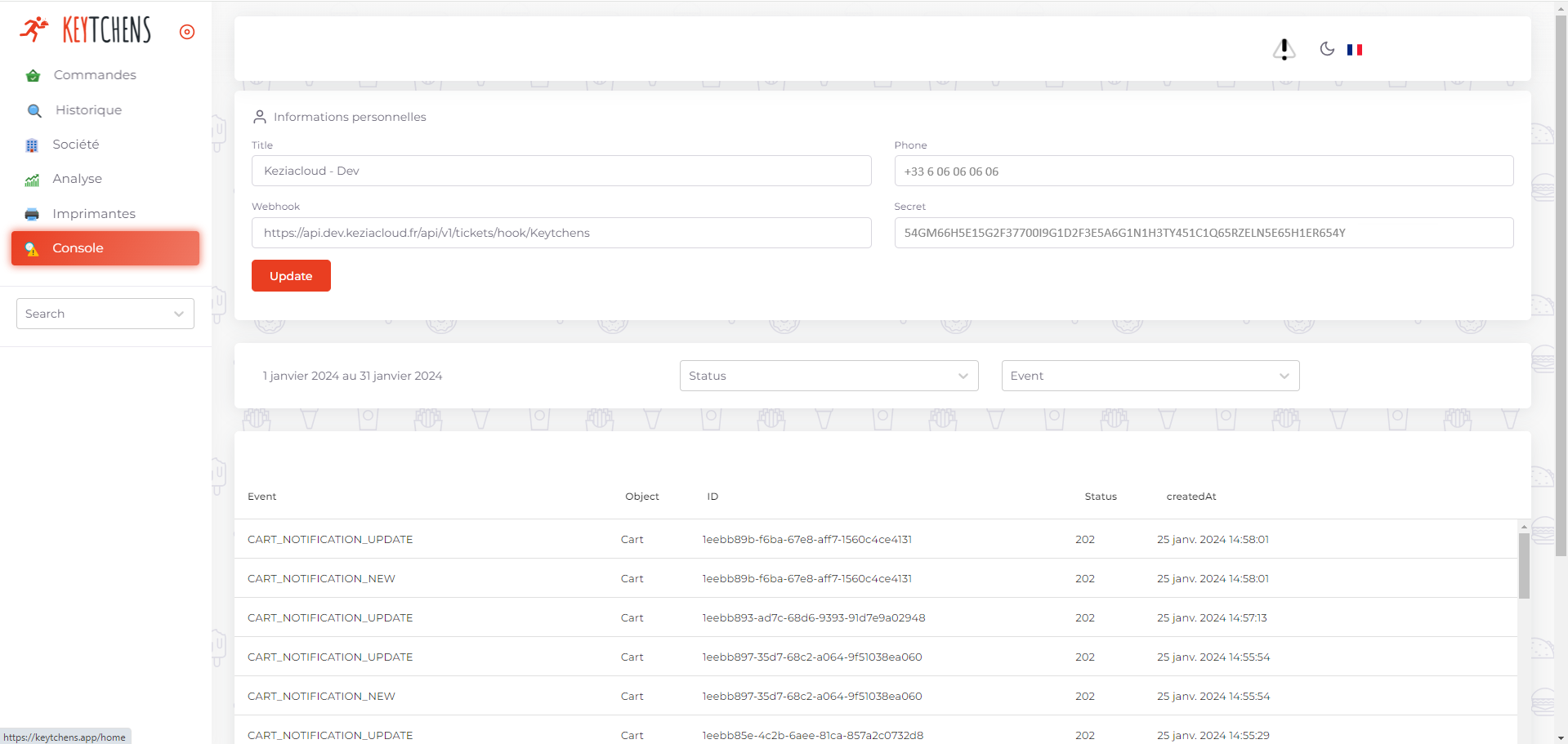The width and height of the screenshot is (1568, 744).
Task: Open the Event filter dropdown
Action: pyautogui.click(x=1150, y=376)
